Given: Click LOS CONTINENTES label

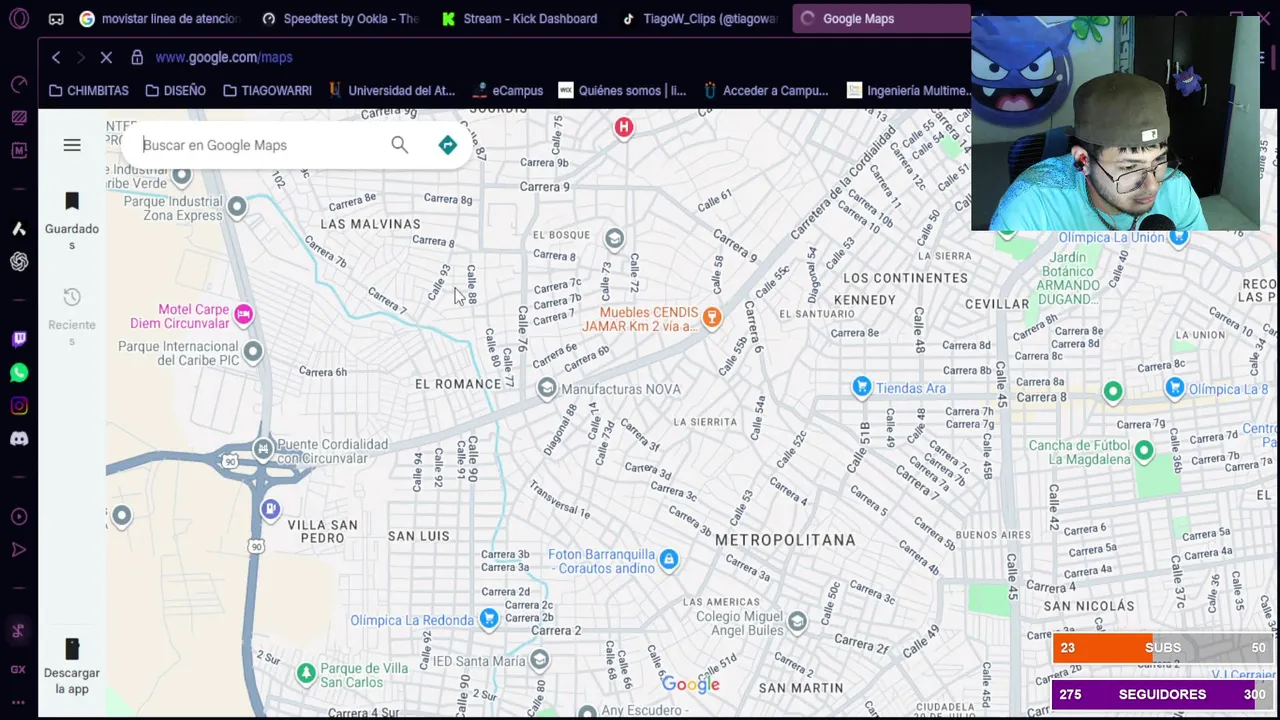Looking at the screenshot, I should click(906, 278).
